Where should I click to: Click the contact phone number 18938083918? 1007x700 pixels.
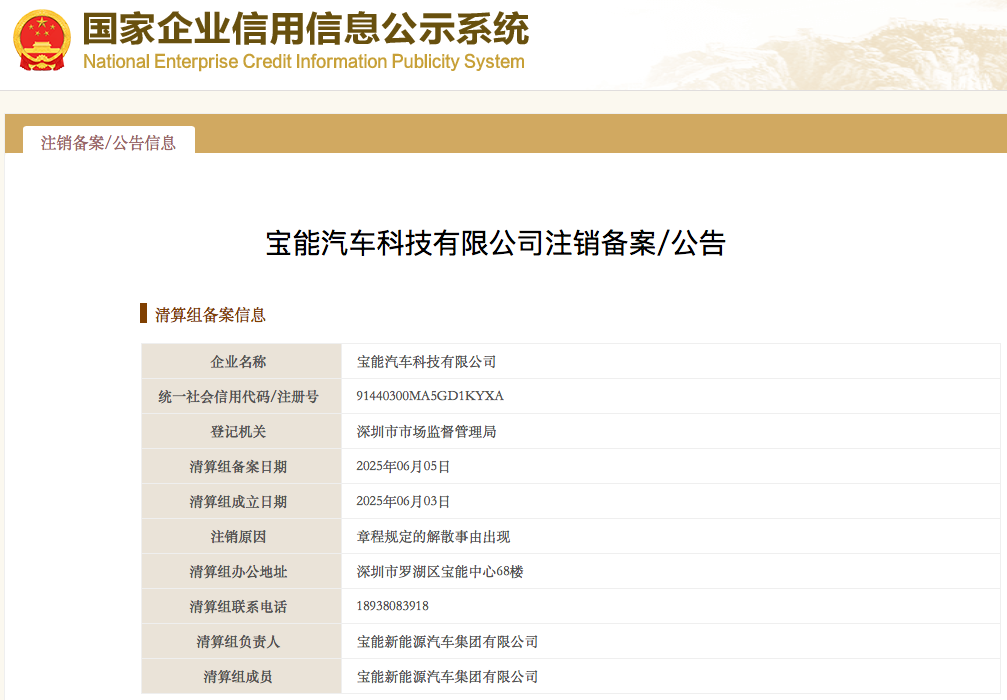click(x=392, y=606)
